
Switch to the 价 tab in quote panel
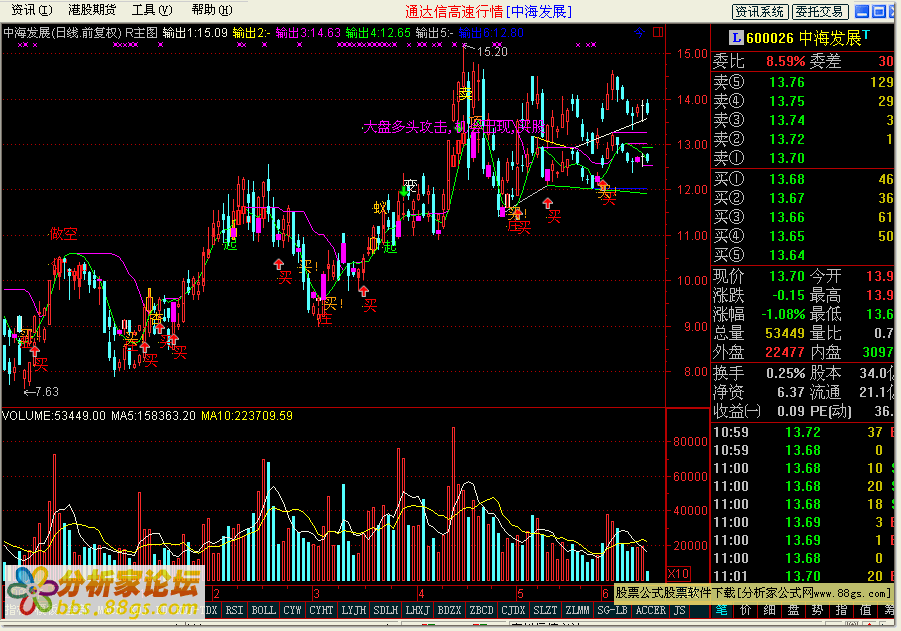click(746, 610)
